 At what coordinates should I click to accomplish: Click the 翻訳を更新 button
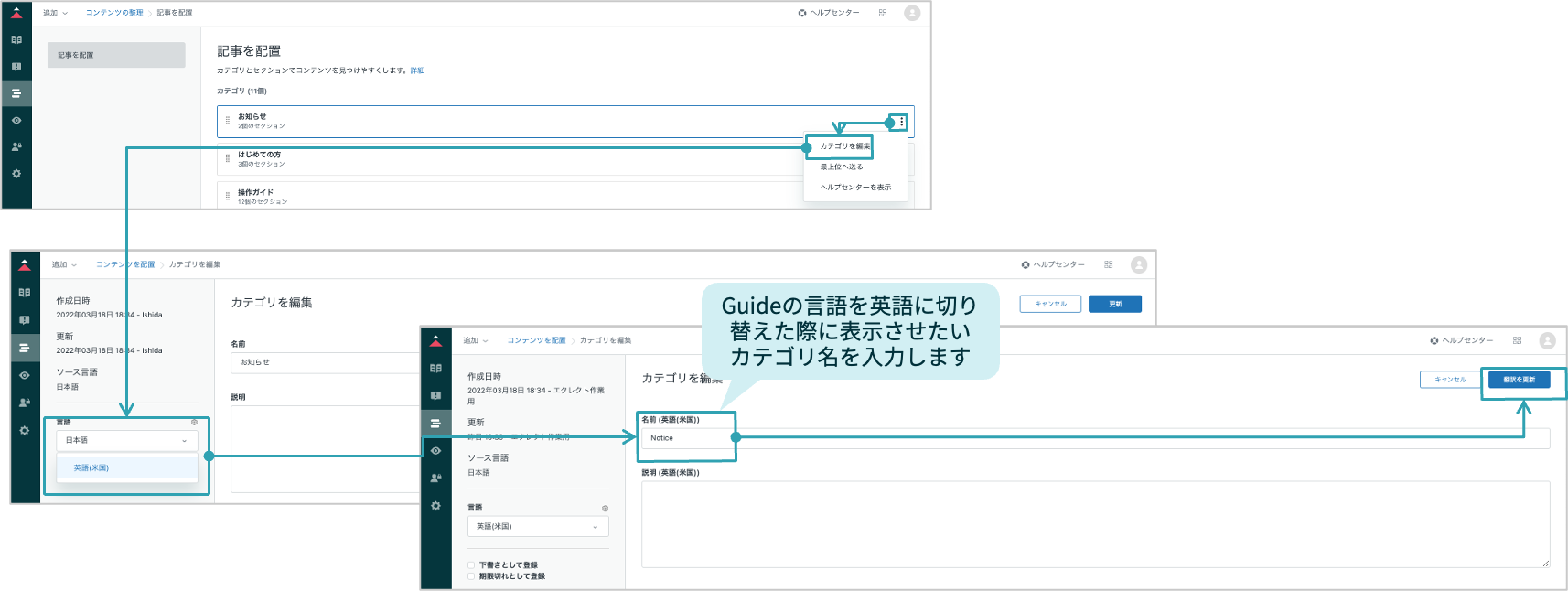[1520, 380]
